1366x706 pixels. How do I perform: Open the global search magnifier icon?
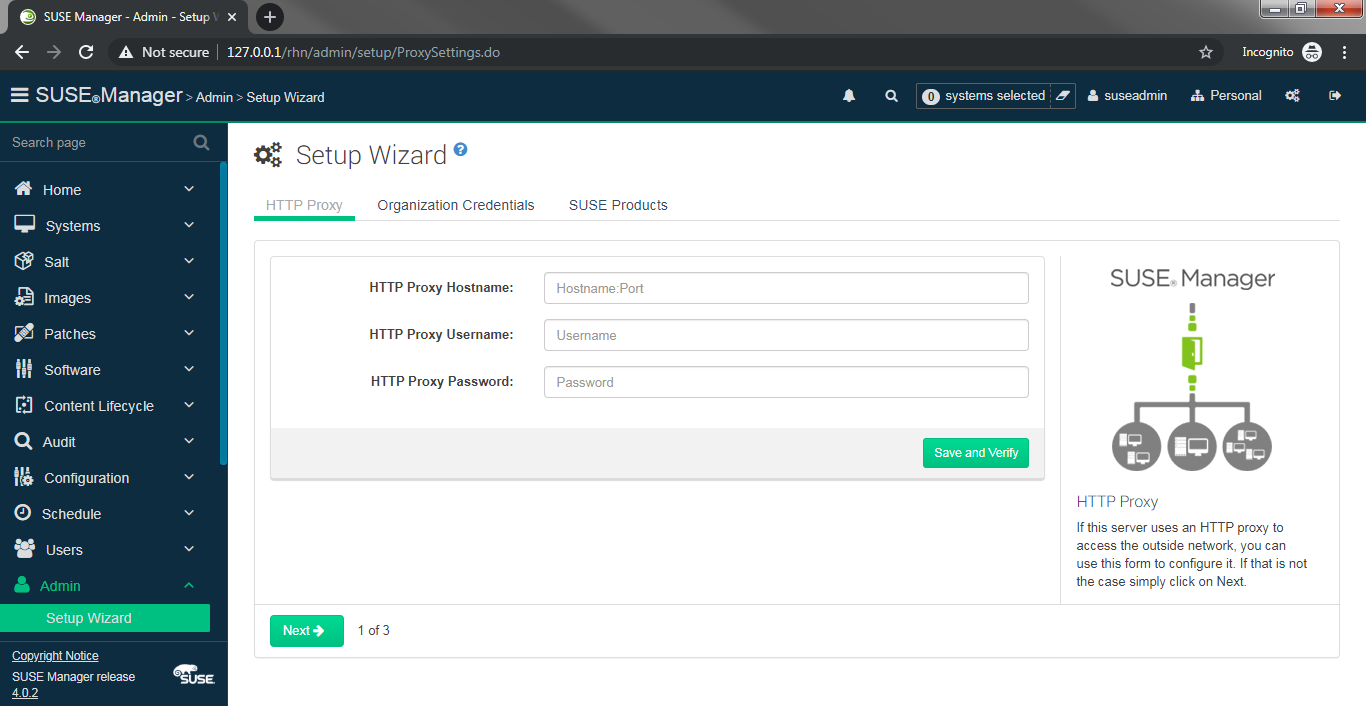click(x=891, y=95)
